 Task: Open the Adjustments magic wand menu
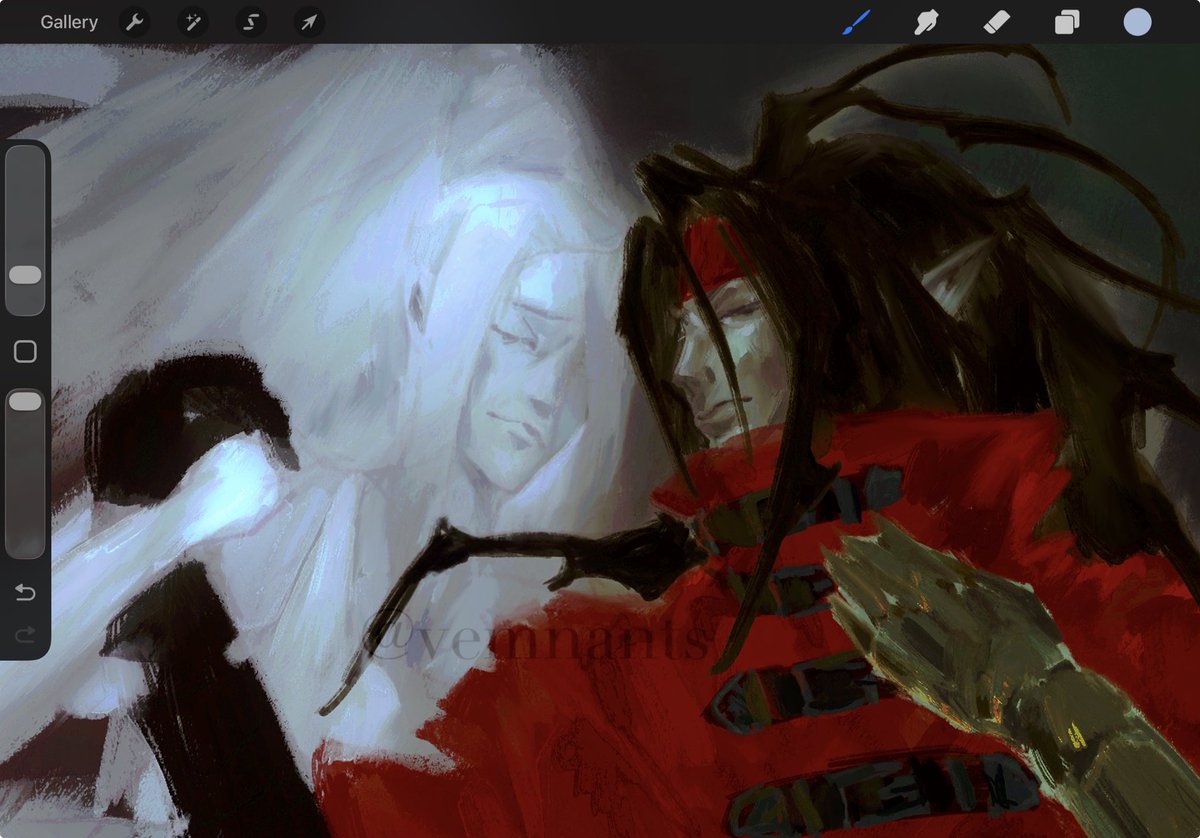tap(193, 22)
